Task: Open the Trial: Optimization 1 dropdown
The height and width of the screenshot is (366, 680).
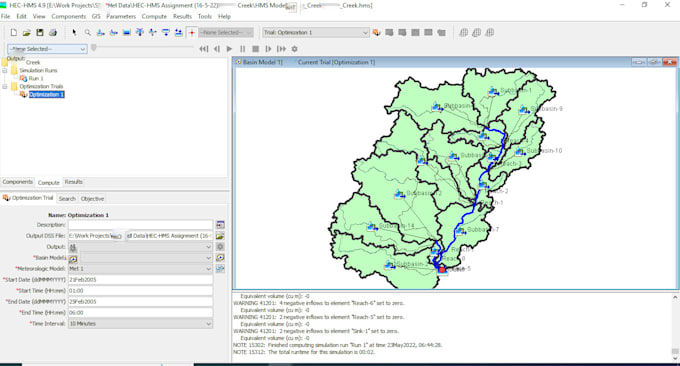Action: [316, 33]
